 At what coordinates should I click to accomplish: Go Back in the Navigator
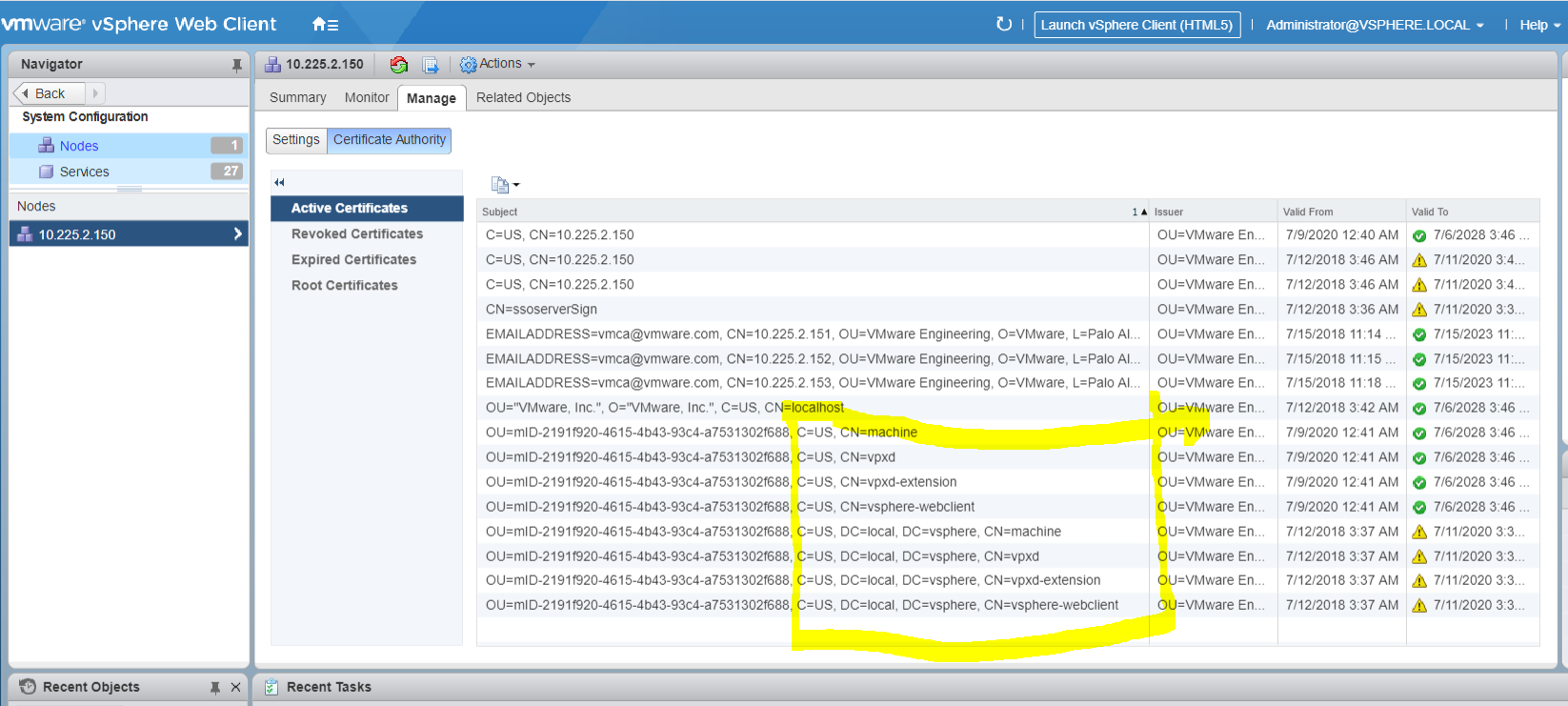[50, 93]
